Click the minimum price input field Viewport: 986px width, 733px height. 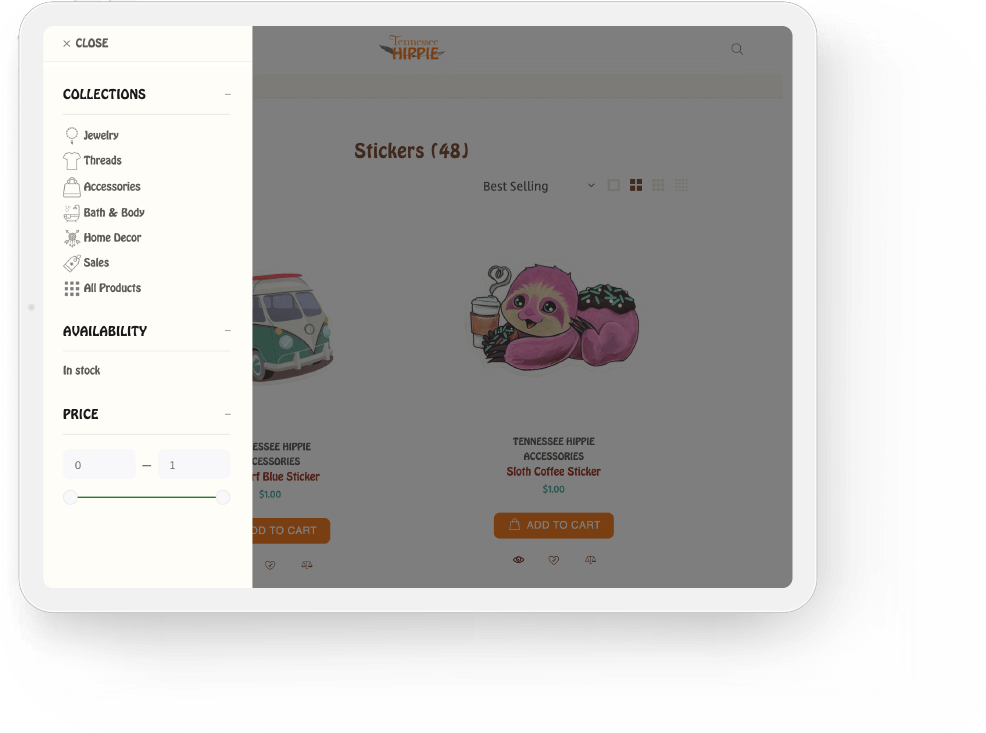pos(99,465)
